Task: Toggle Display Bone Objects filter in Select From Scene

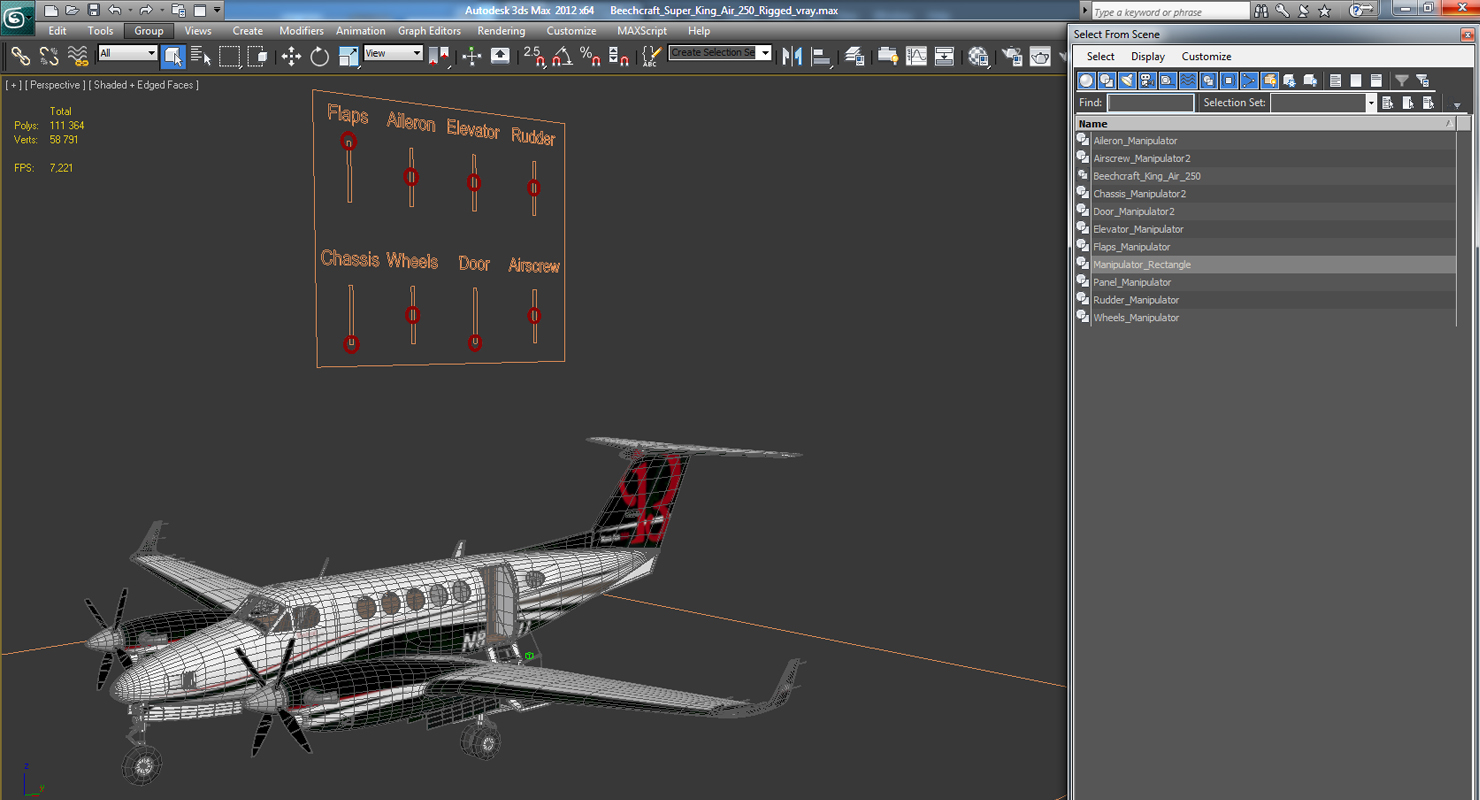Action: pyautogui.click(x=1249, y=80)
